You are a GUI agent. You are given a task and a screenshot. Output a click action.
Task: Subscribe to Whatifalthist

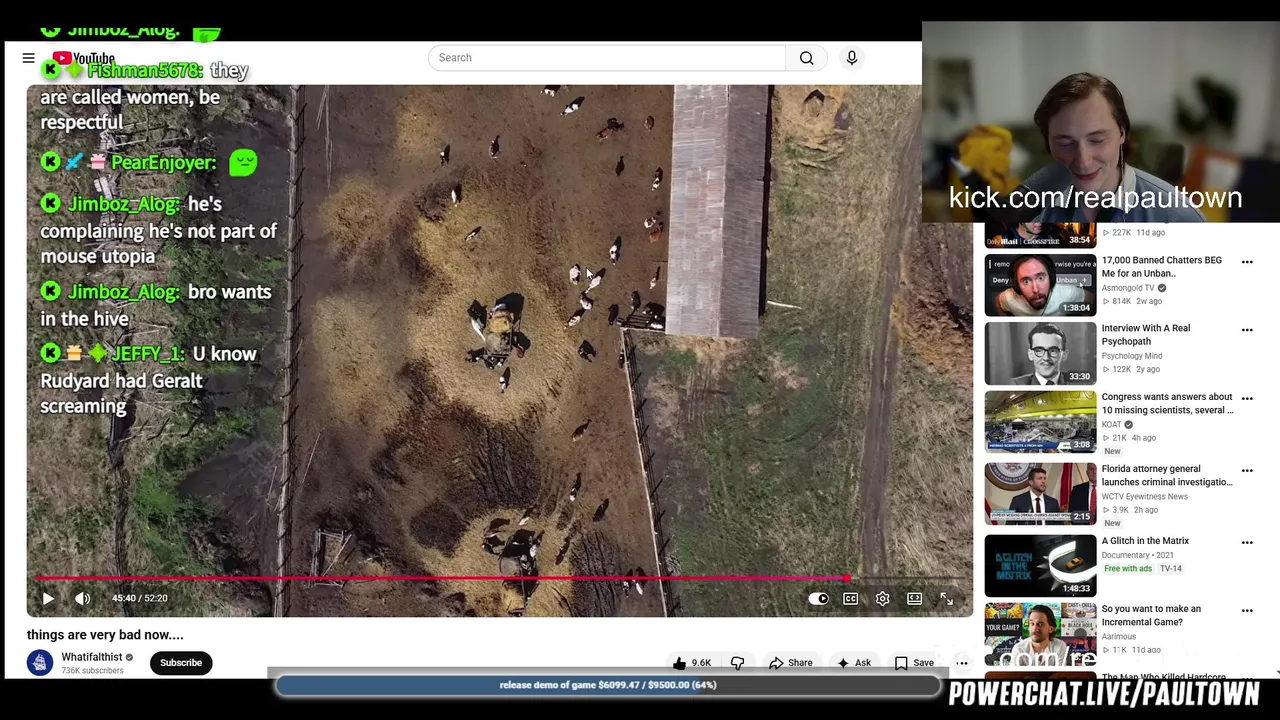click(181, 662)
